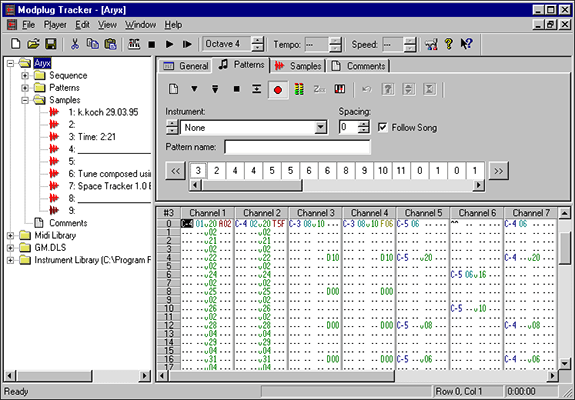Viewport: 575px width, 400px height.
Task: Click the >> next sequence button
Action: [499, 171]
